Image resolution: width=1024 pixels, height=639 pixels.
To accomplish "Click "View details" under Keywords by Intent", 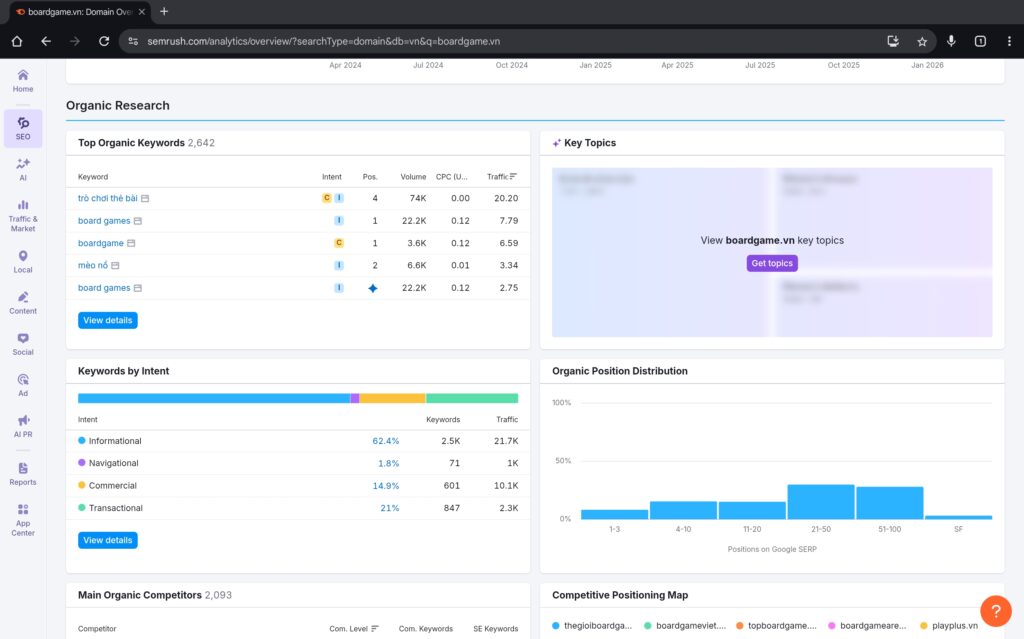I will (x=107, y=539).
